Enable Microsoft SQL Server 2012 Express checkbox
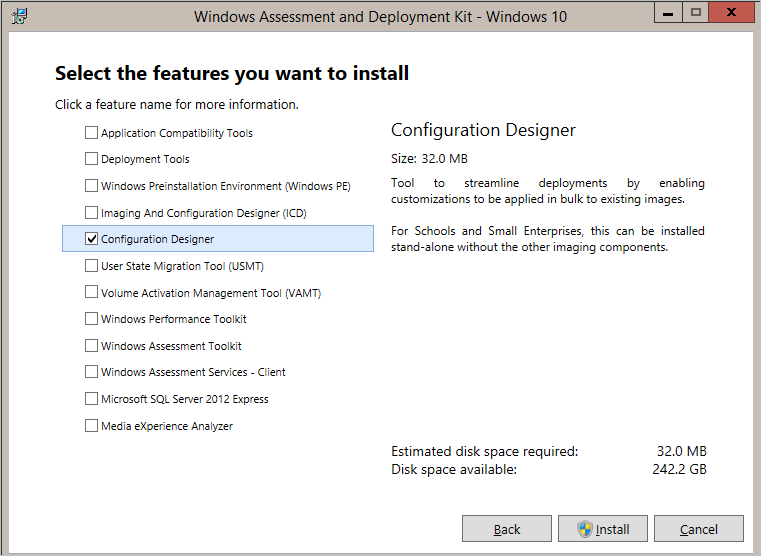 click(x=91, y=399)
